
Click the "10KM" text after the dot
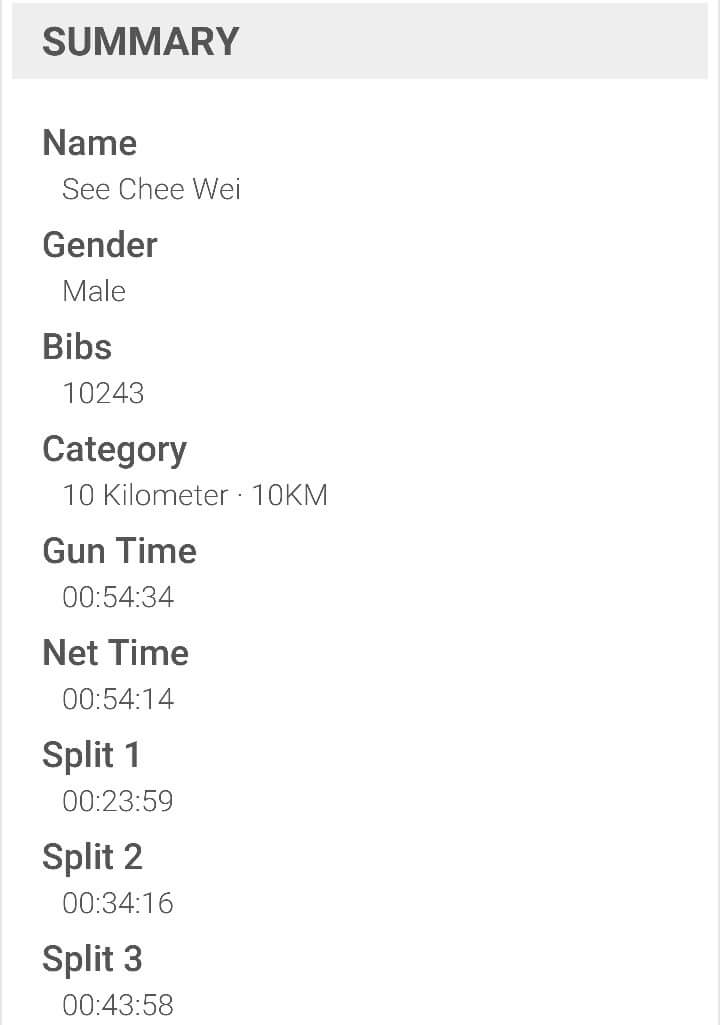coord(289,495)
